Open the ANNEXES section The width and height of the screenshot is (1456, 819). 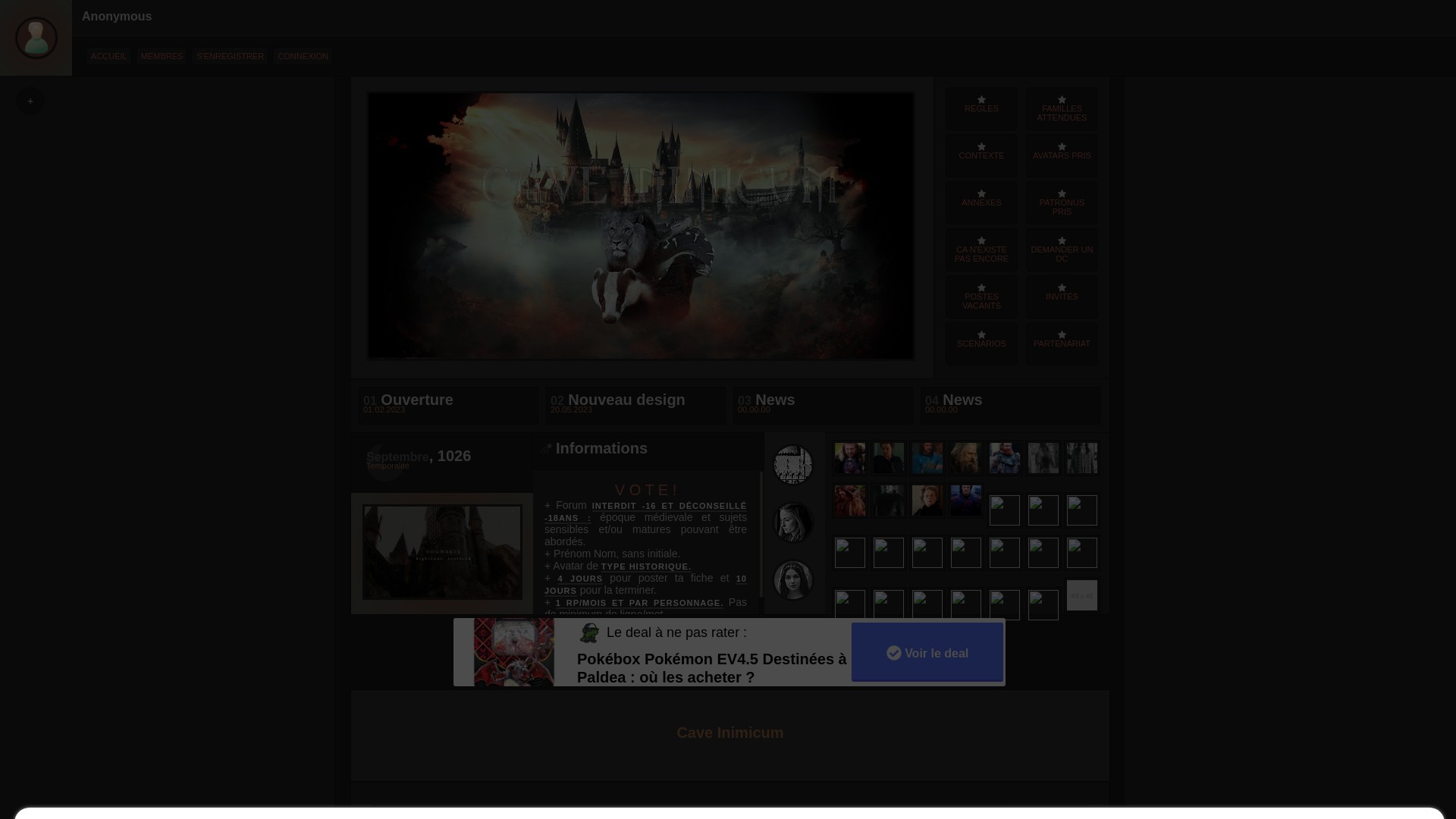[981, 202]
